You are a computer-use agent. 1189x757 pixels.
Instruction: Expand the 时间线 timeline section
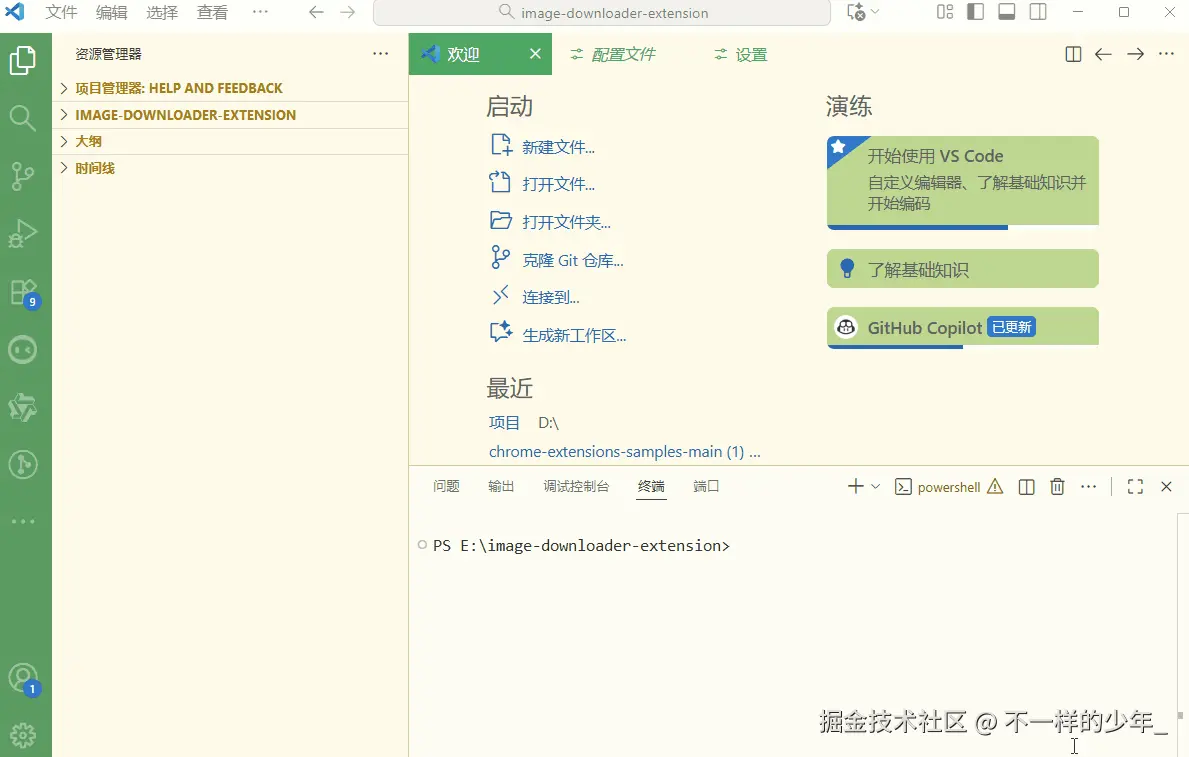pyautogui.click(x=231, y=168)
